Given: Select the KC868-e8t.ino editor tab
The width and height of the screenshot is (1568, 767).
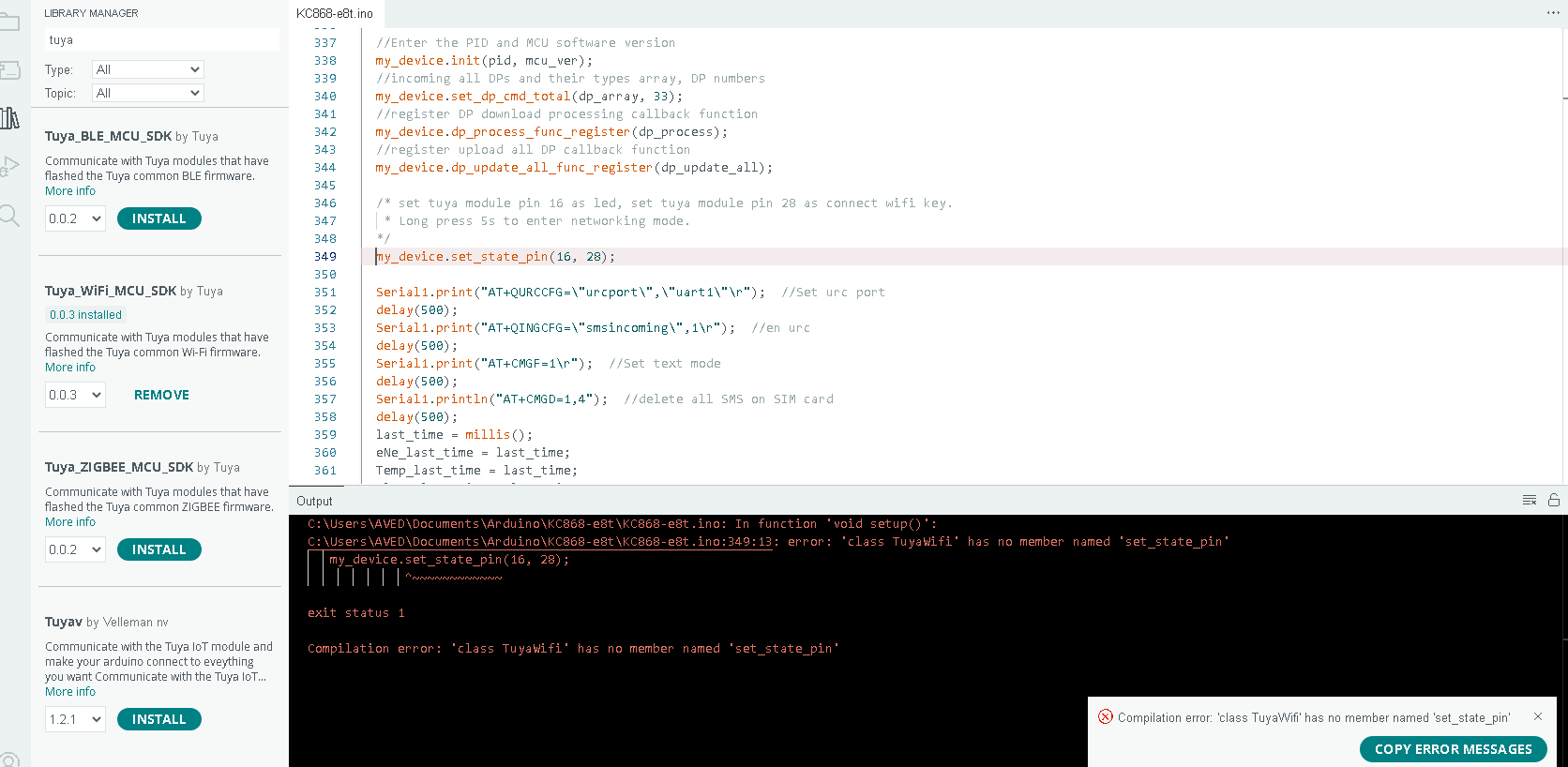Looking at the screenshot, I should tap(335, 14).
